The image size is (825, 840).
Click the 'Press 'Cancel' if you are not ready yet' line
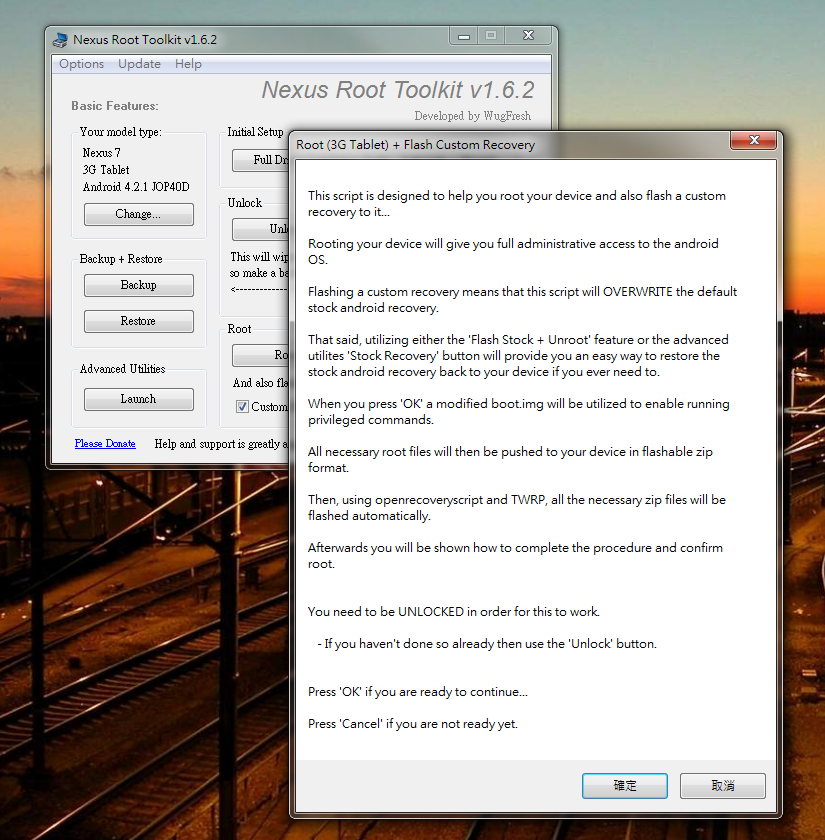click(x=413, y=724)
